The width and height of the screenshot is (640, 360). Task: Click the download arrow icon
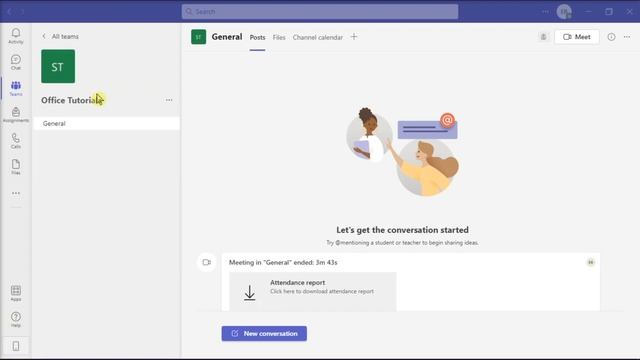click(x=250, y=293)
